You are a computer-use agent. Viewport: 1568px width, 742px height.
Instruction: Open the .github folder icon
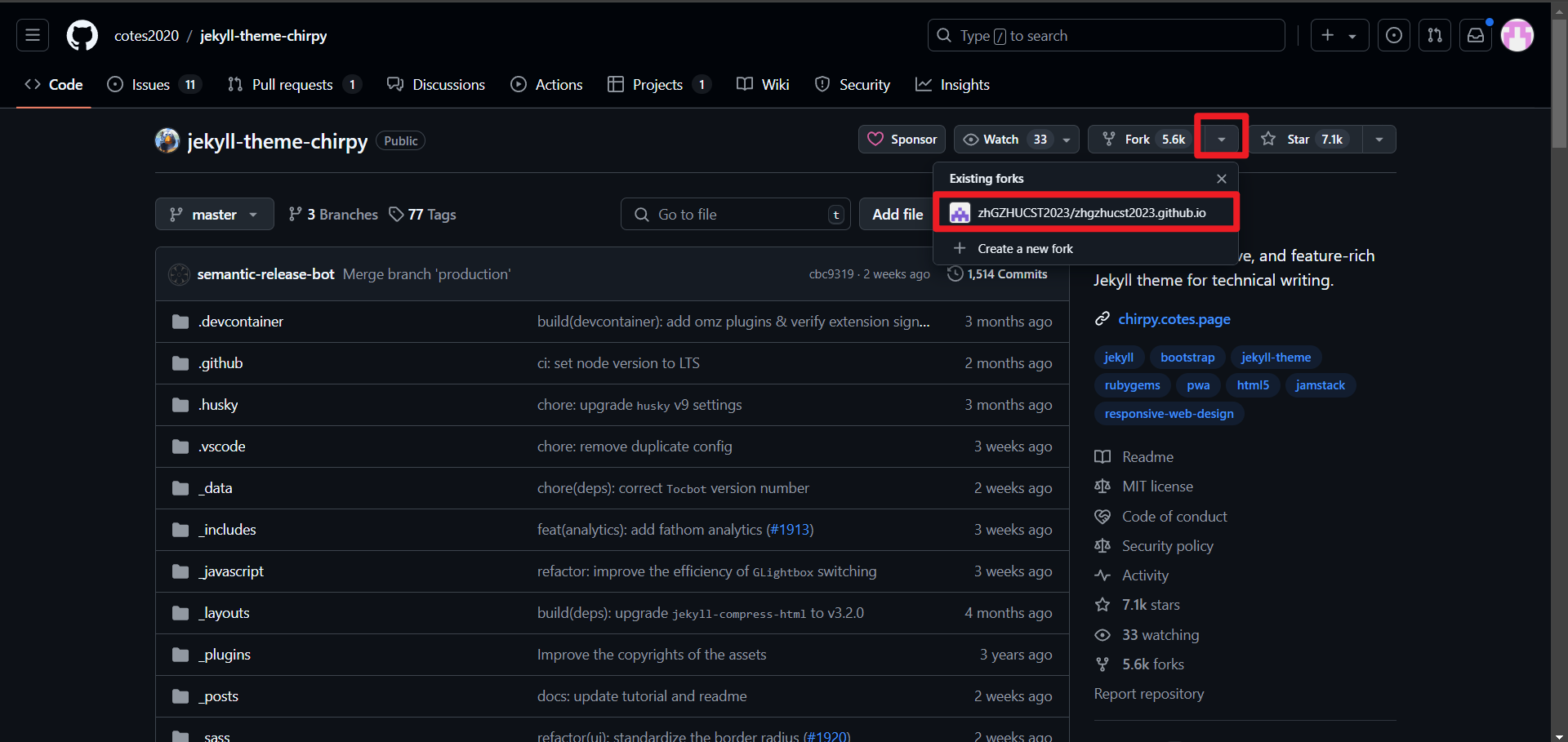180,363
